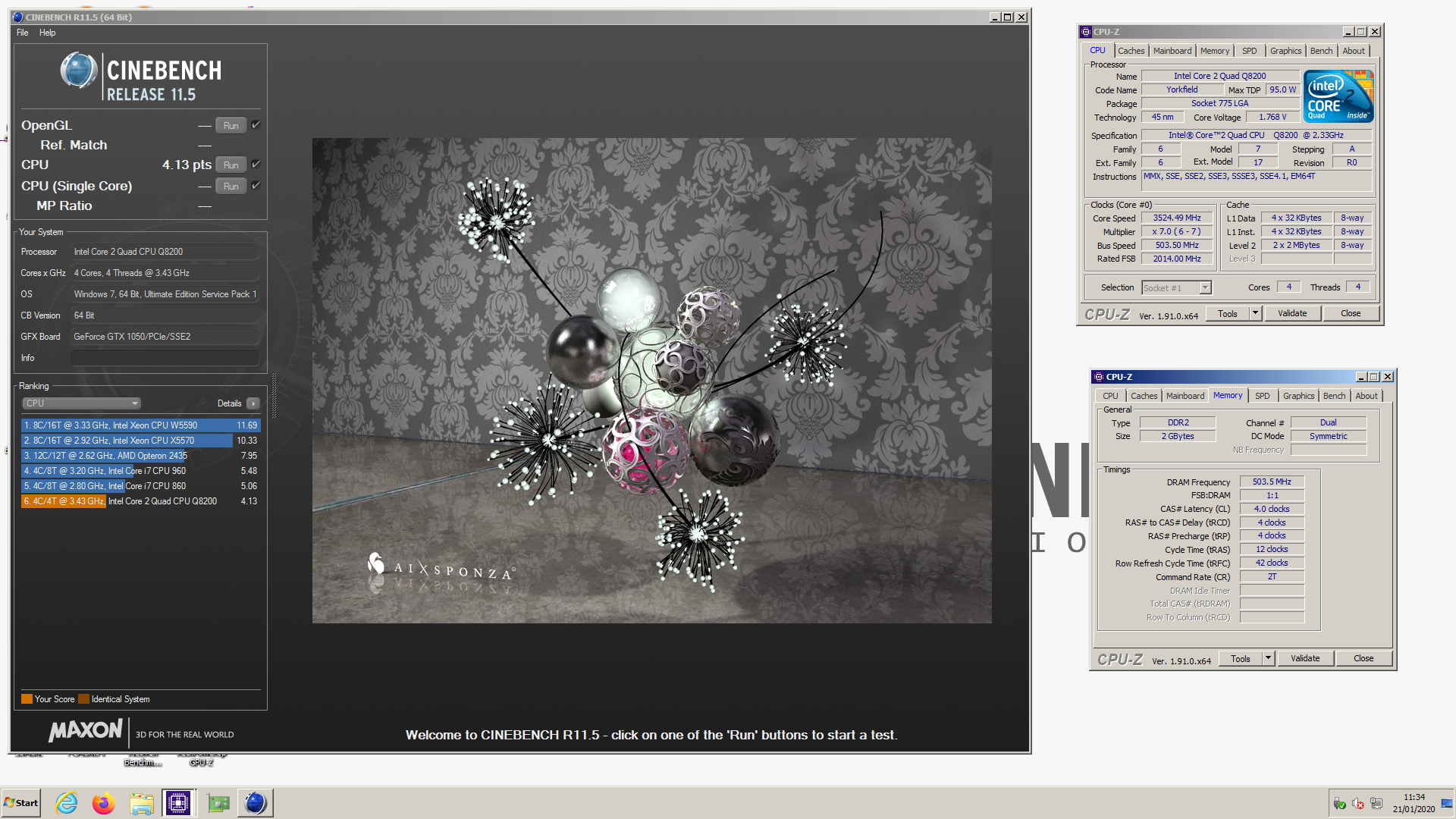This screenshot has height=819, width=1456.
Task: Click the Ranking Details arrow button
Action: [x=253, y=403]
